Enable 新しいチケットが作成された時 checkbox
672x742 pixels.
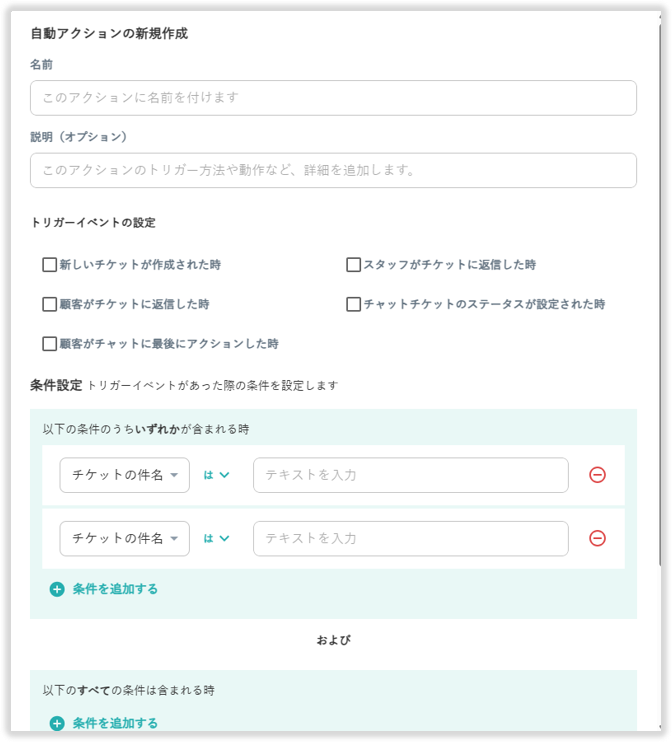pos(49,265)
